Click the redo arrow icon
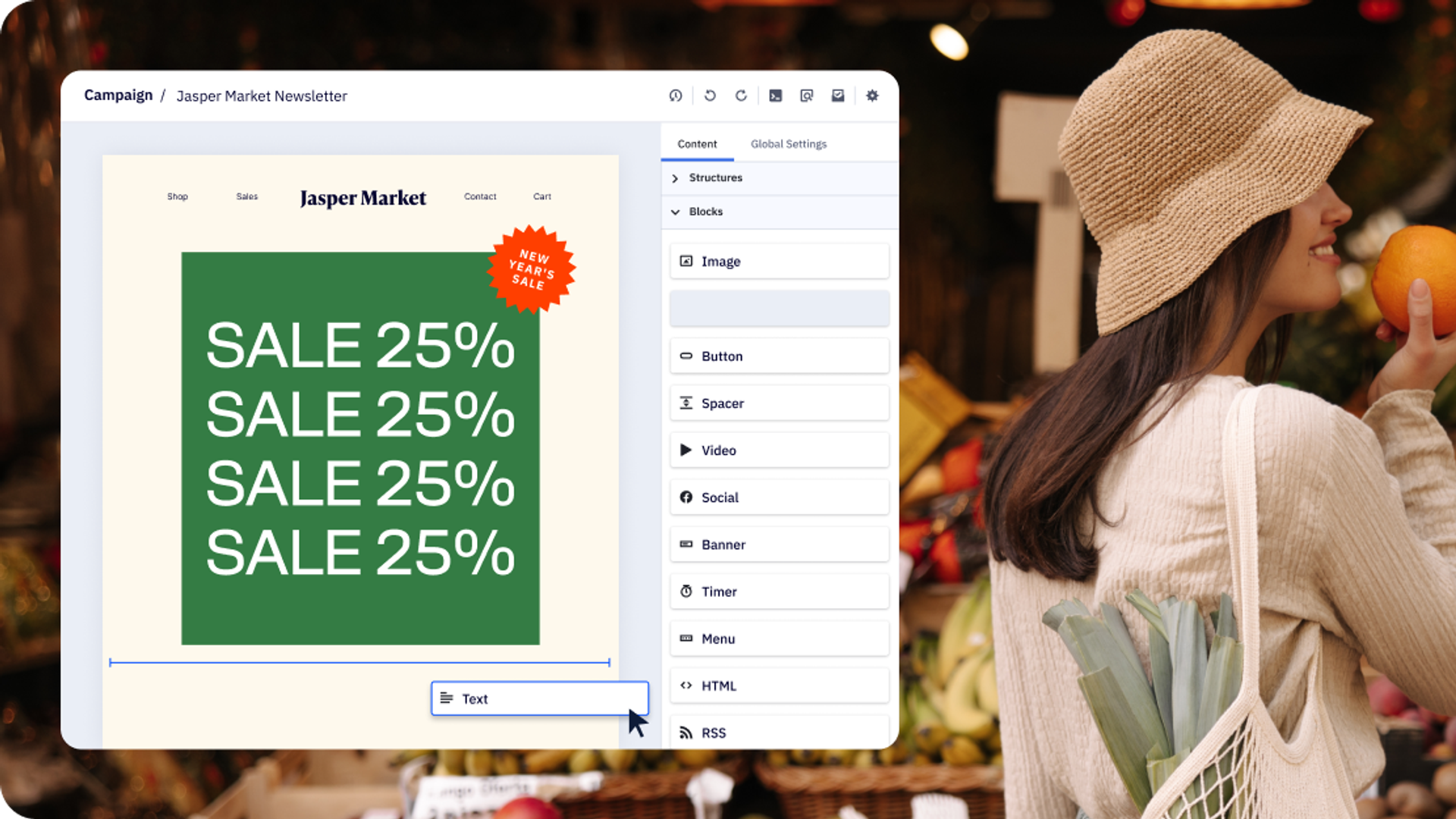Image resolution: width=1456 pixels, height=819 pixels. pyautogui.click(x=741, y=96)
